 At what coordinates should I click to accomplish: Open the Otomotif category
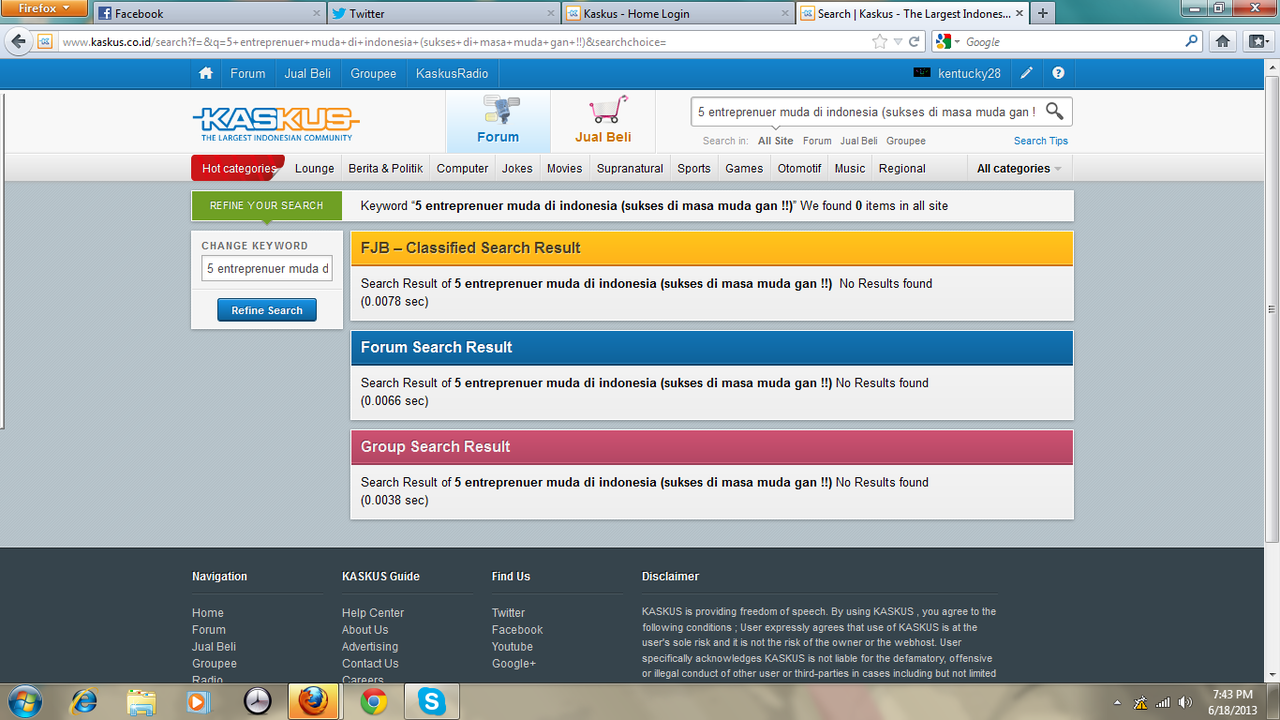799,168
